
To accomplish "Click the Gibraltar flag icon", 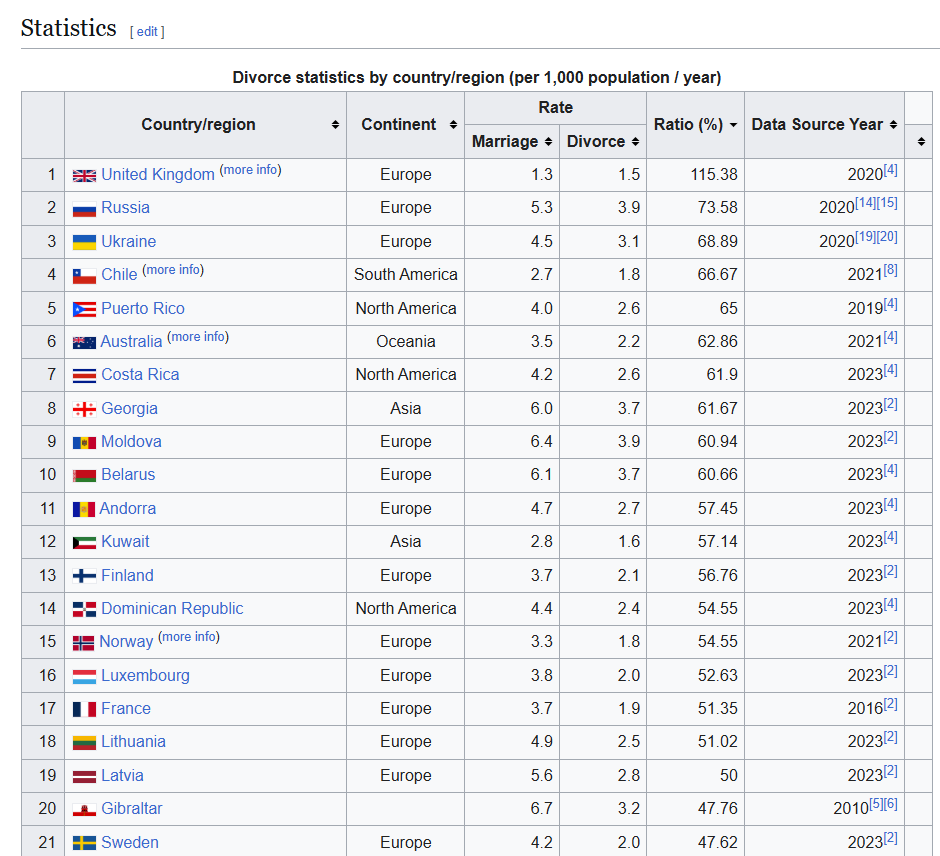I will 84,810.
